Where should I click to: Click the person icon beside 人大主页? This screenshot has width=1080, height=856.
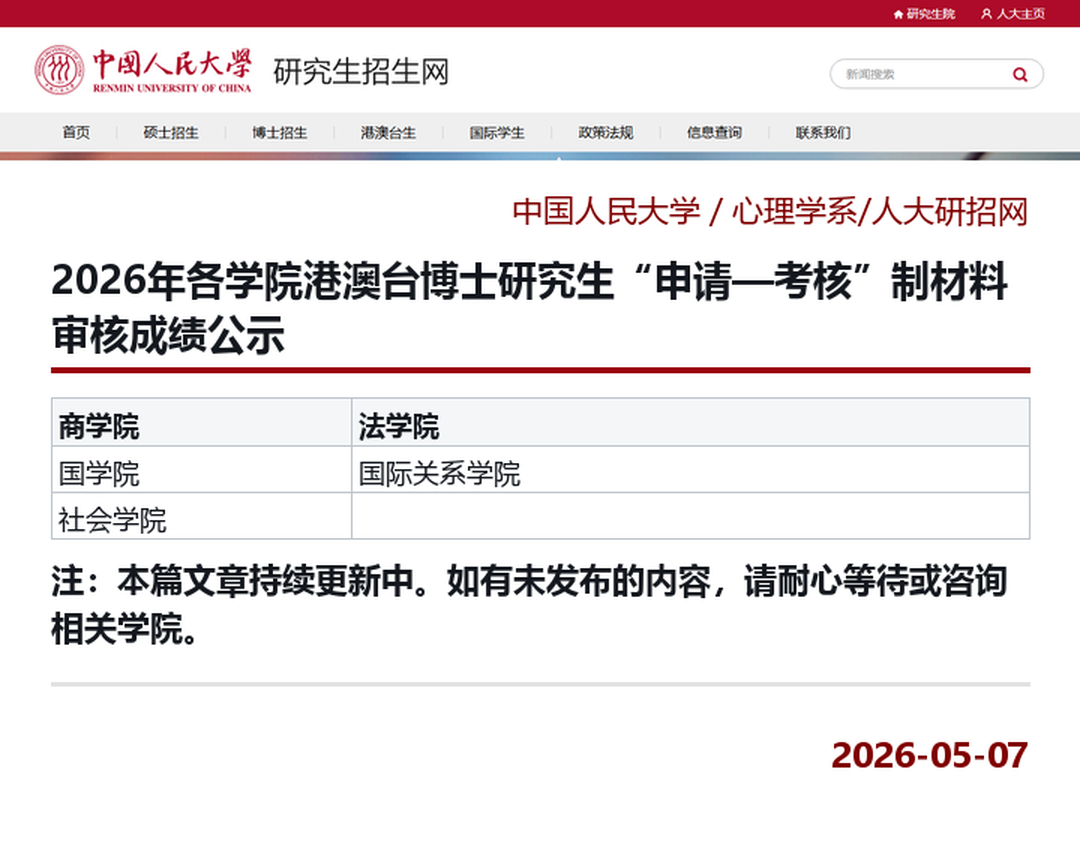click(986, 14)
